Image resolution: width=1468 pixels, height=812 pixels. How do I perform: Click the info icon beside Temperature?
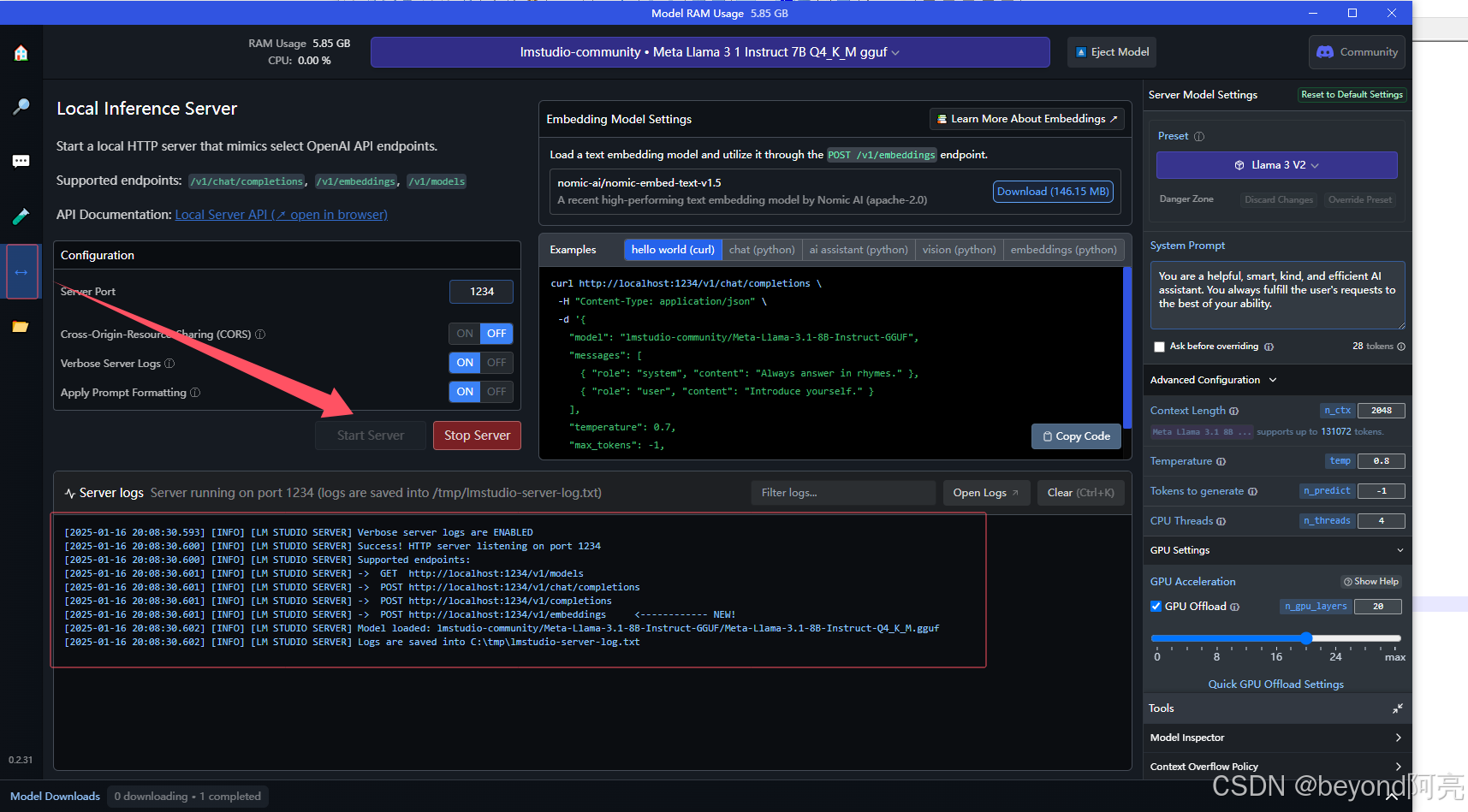[1221, 462]
